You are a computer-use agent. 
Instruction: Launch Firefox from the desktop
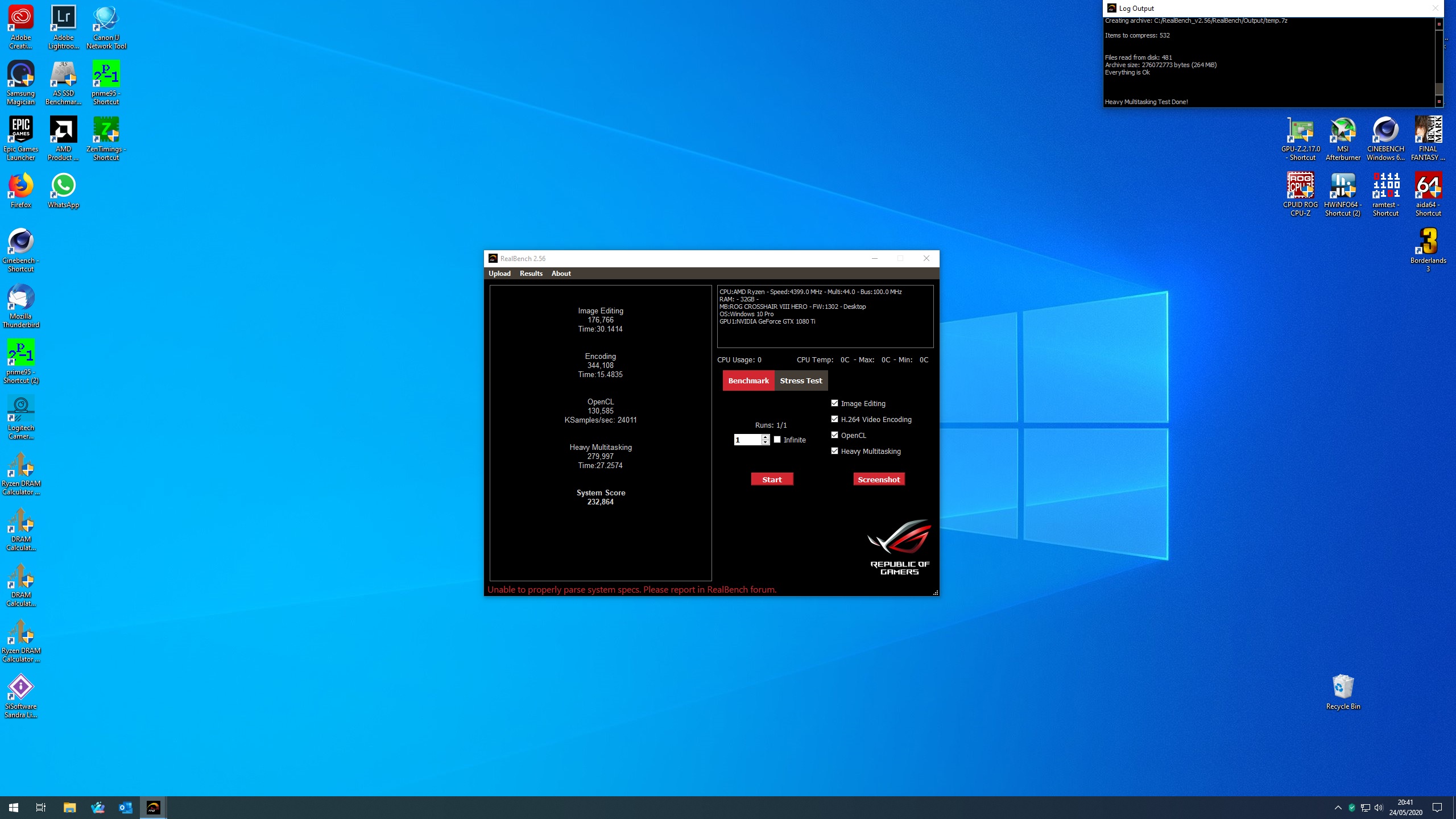(21, 191)
